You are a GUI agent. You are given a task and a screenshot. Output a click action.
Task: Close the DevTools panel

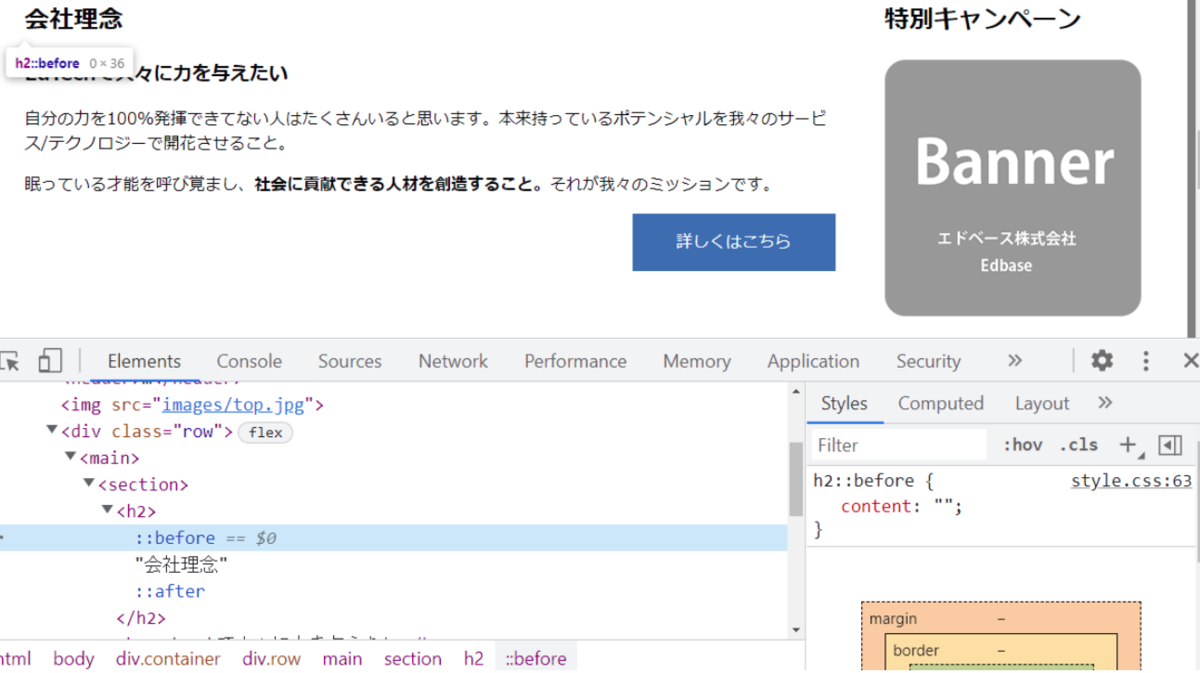point(1190,361)
